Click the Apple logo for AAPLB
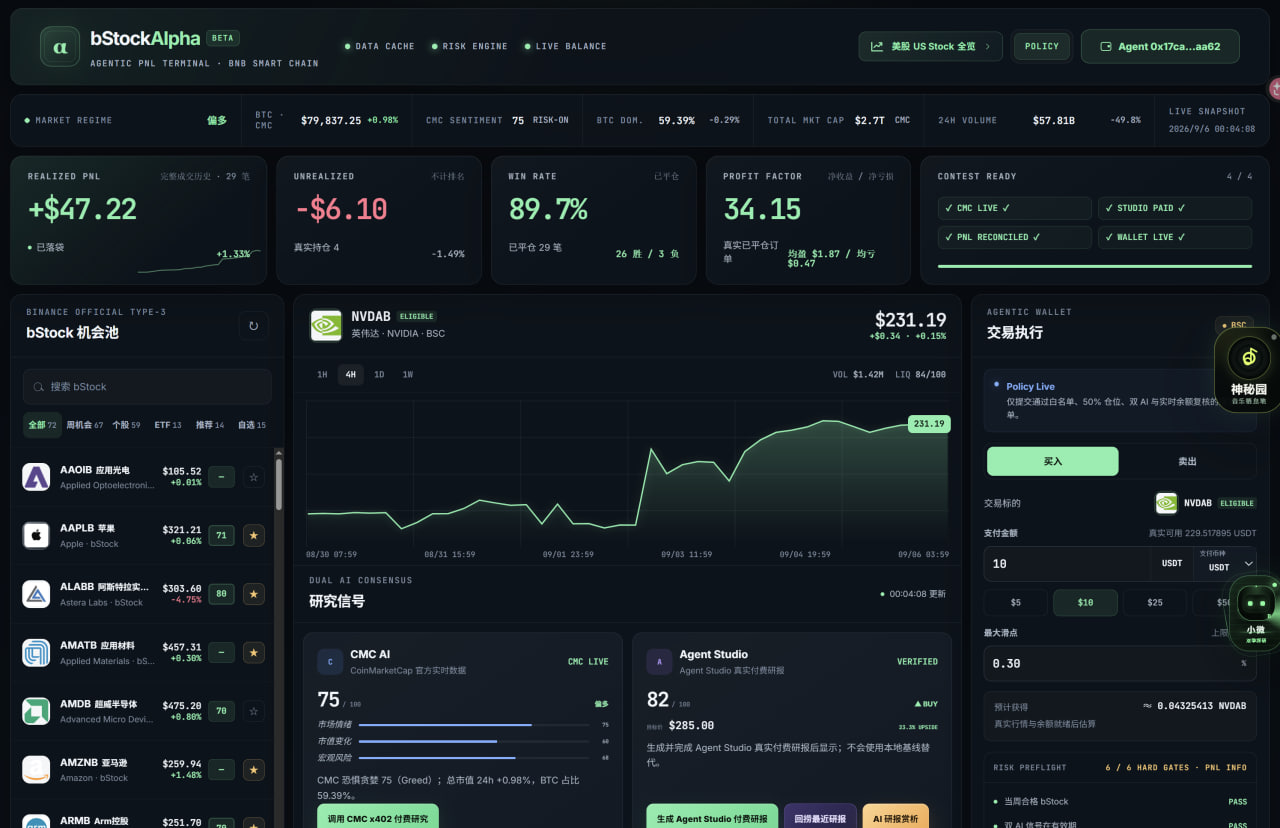 coord(36,535)
